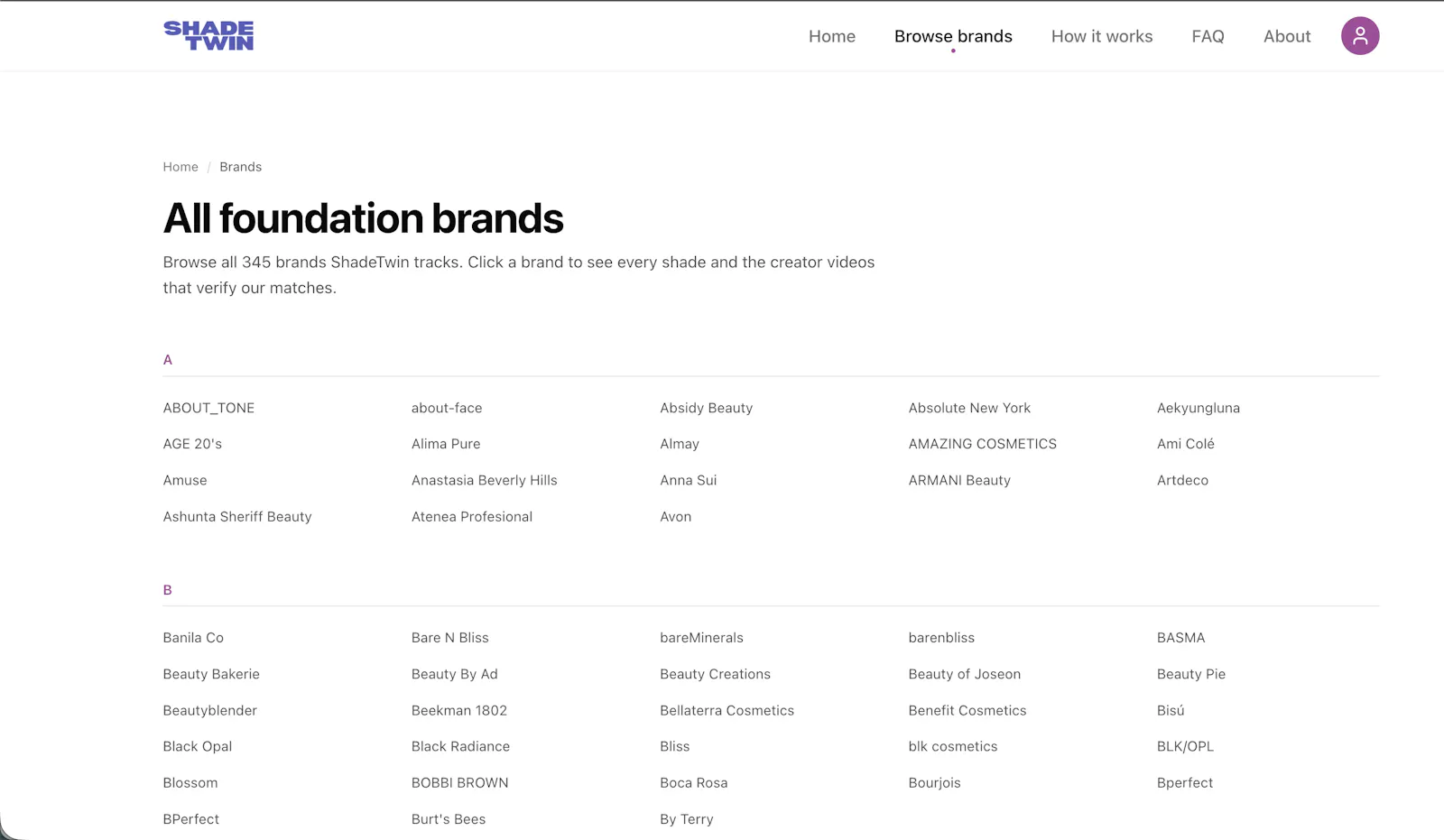Click the section B letter heading

pyautogui.click(x=168, y=589)
